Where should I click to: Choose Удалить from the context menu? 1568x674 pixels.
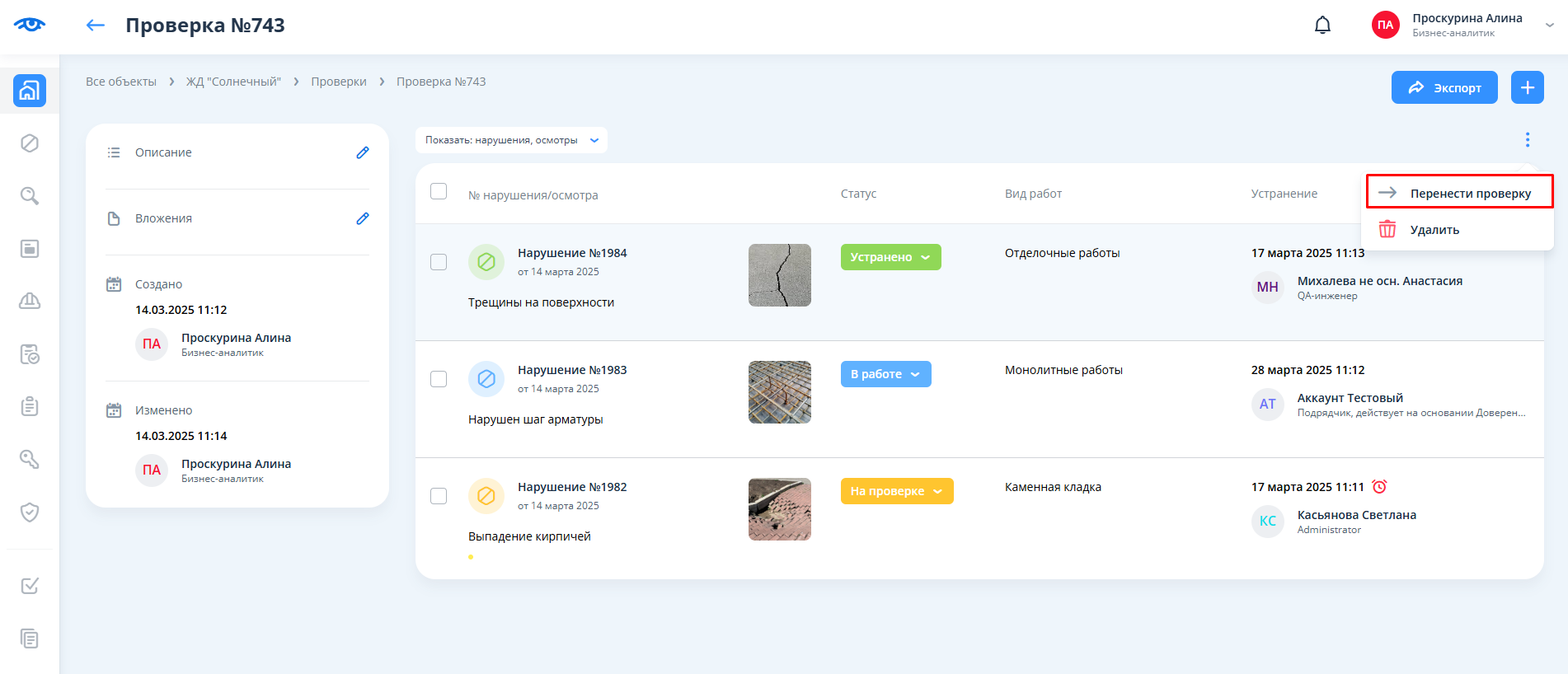pos(1434,230)
